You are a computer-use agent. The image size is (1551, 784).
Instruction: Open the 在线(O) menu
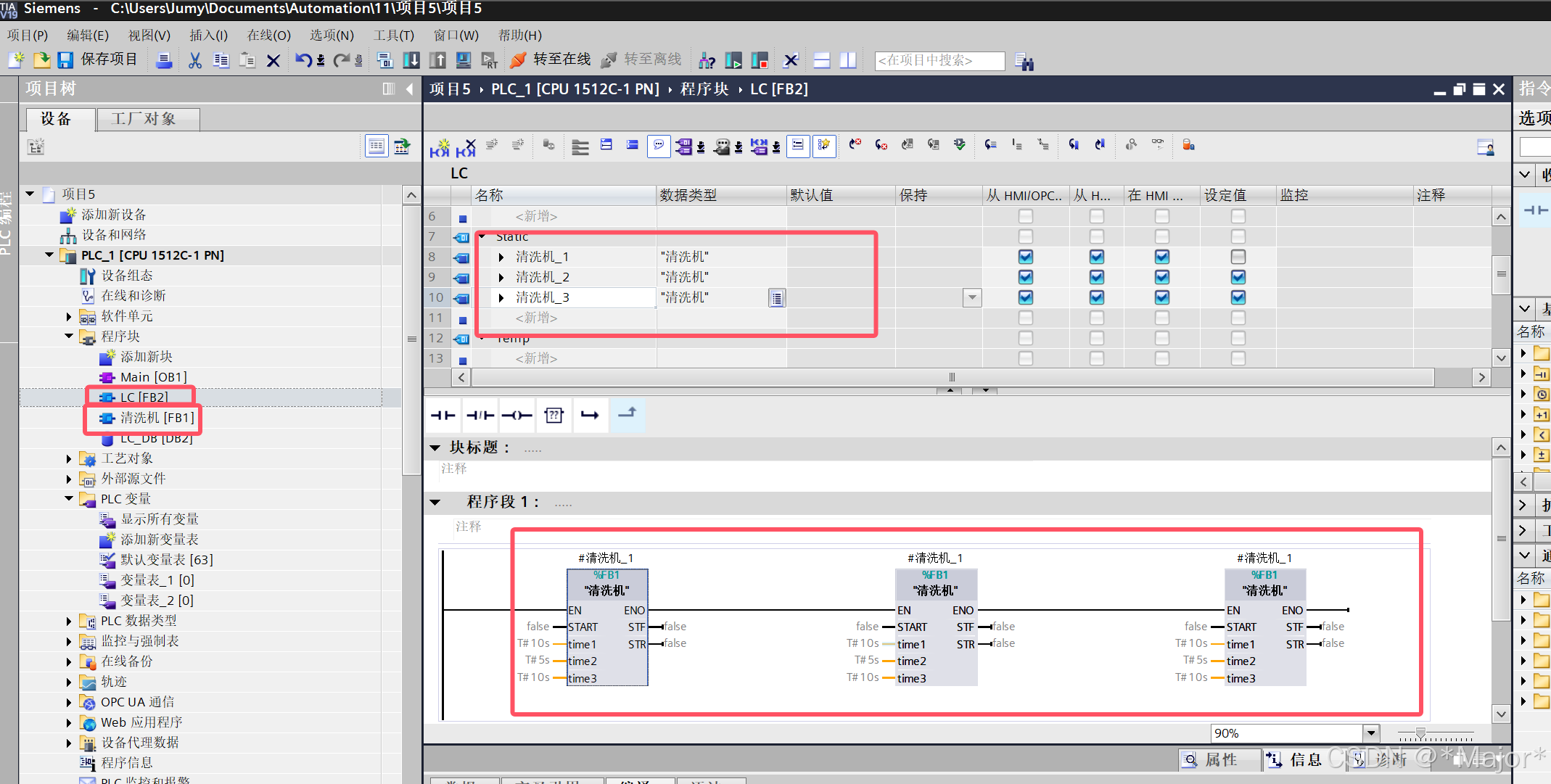tap(268, 35)
